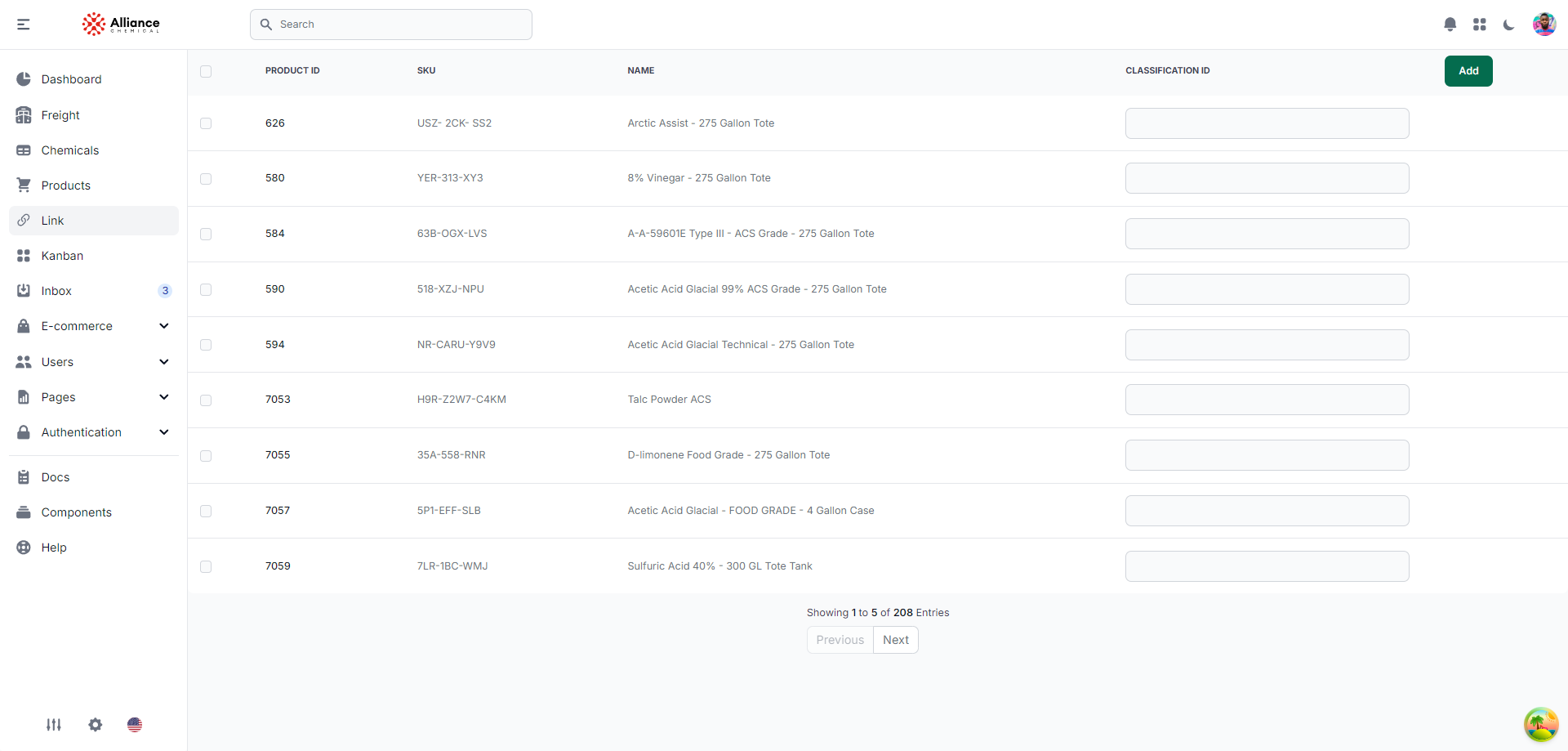Open Products from the sidebar
The width and height of the screenshot is (1568, 751).
(94, 186)
